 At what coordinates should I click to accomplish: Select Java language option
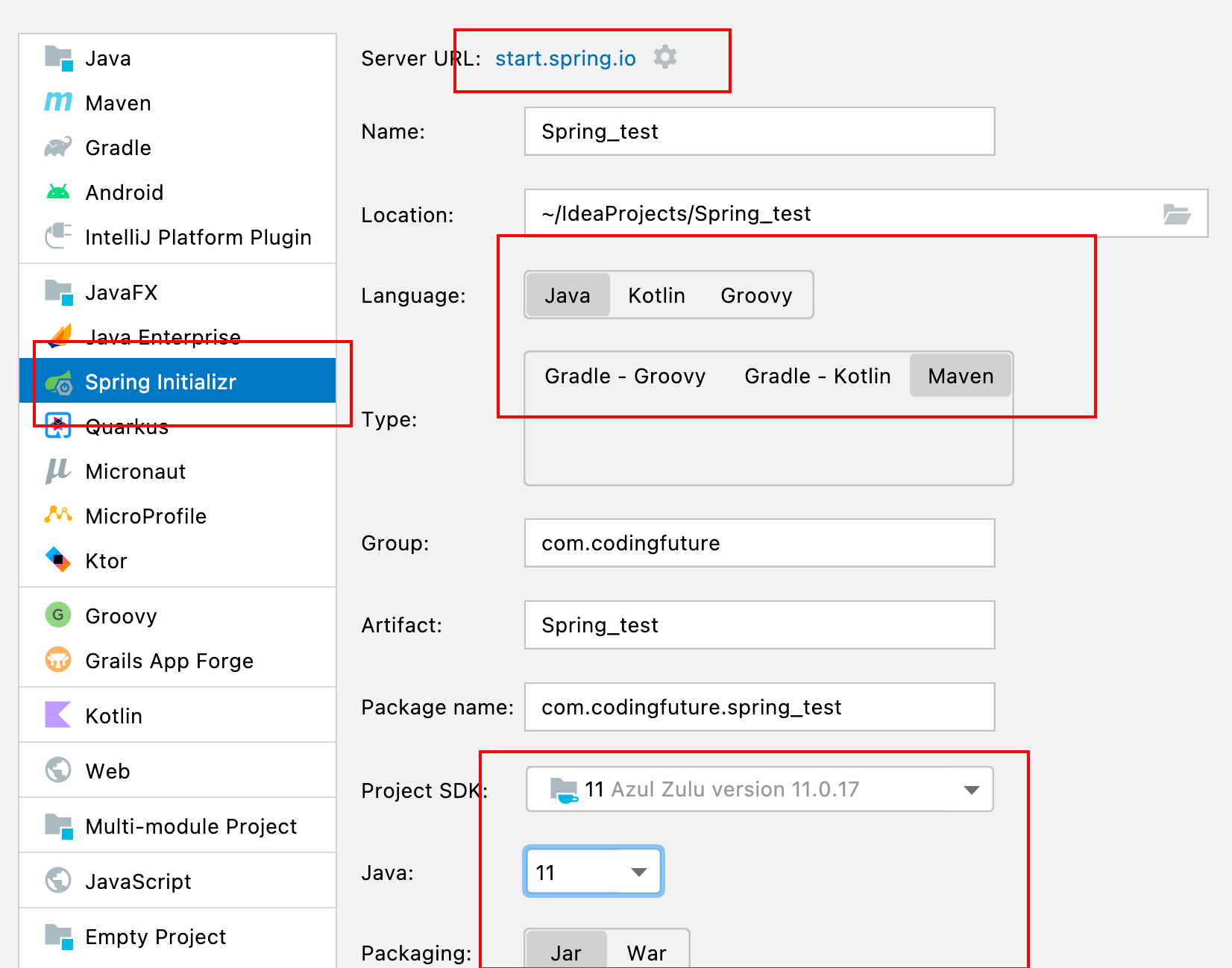click(568, 295)
